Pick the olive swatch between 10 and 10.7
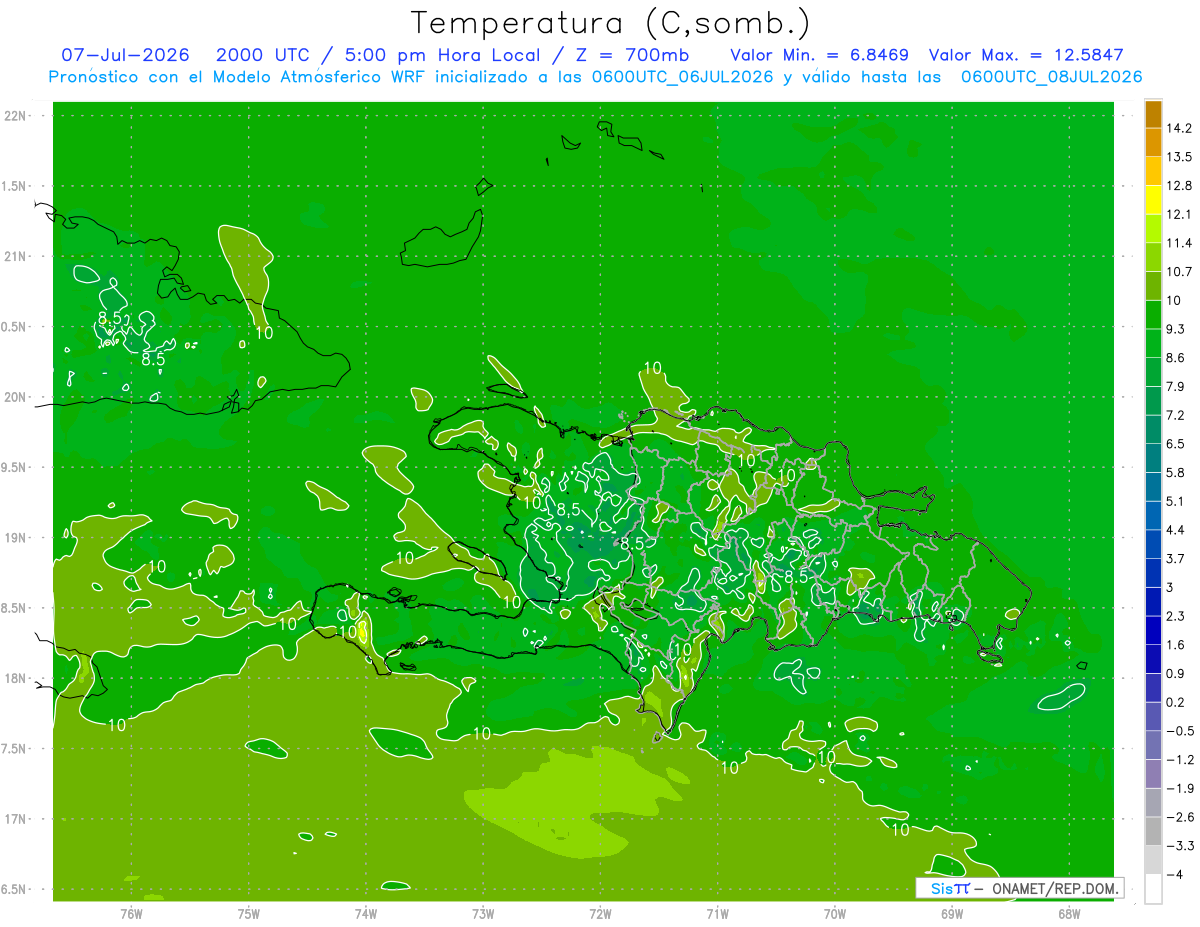The width and height of the screenshot is (1200, 927). click(1153, 286)
